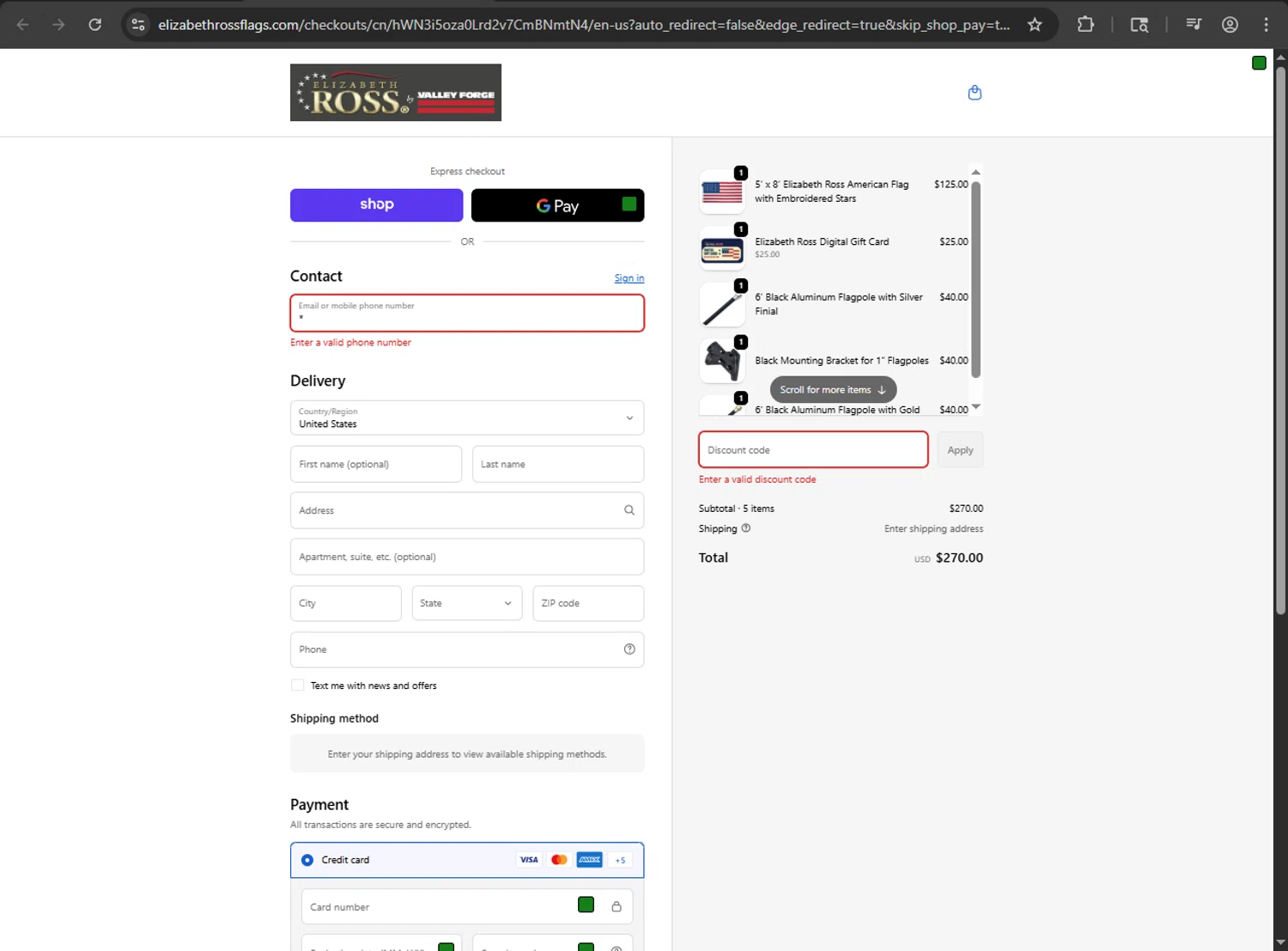The height and width of the screenshot is (951, 1288).
Task: Bookmark this page with the star icon
Action: pos(1035,24)
